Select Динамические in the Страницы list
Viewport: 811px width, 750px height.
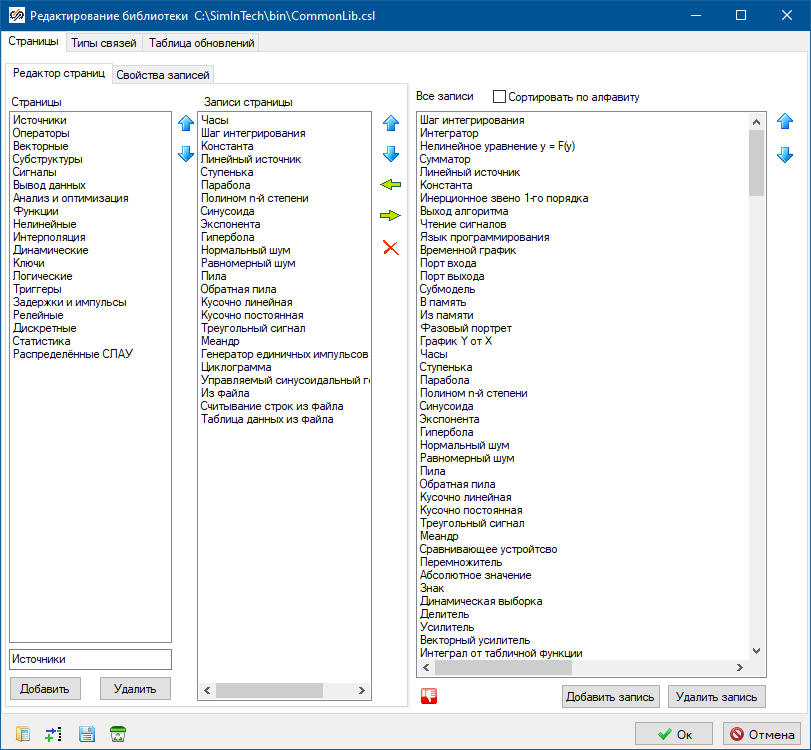50,250
